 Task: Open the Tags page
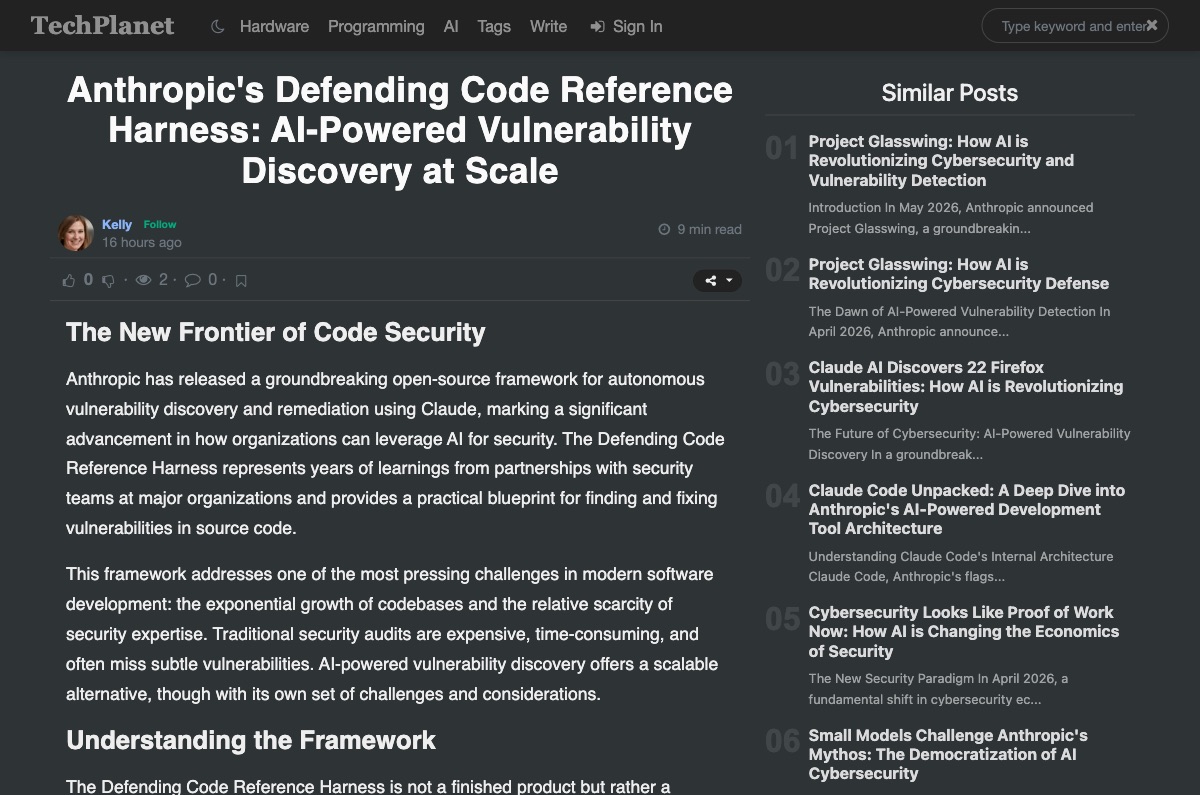(x=494, y=27)
